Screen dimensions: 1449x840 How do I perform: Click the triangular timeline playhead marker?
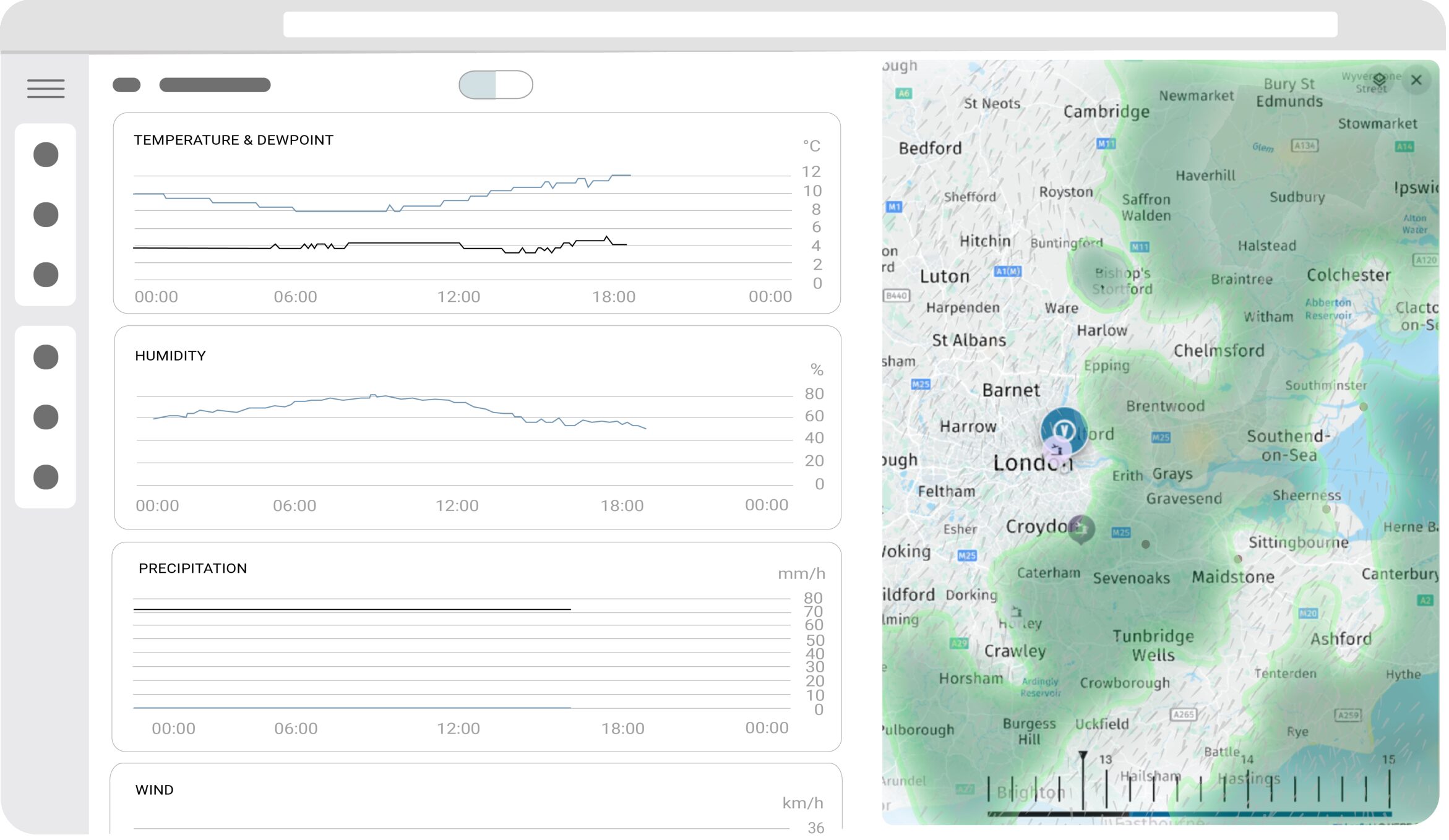[1083, 756]
